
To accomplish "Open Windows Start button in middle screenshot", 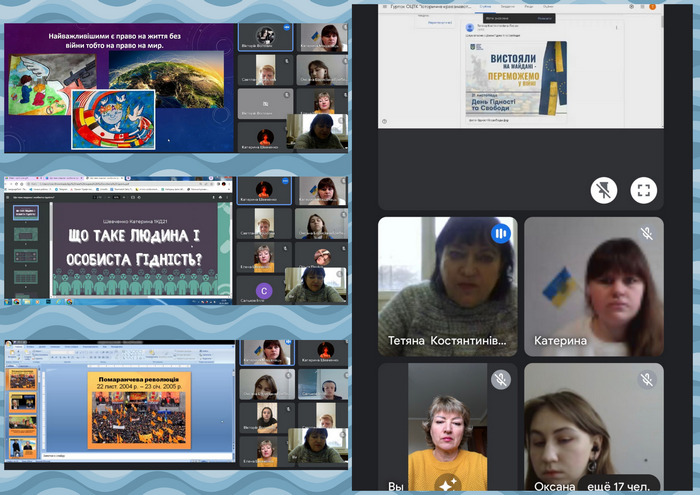I will click(x=8, y=302).
